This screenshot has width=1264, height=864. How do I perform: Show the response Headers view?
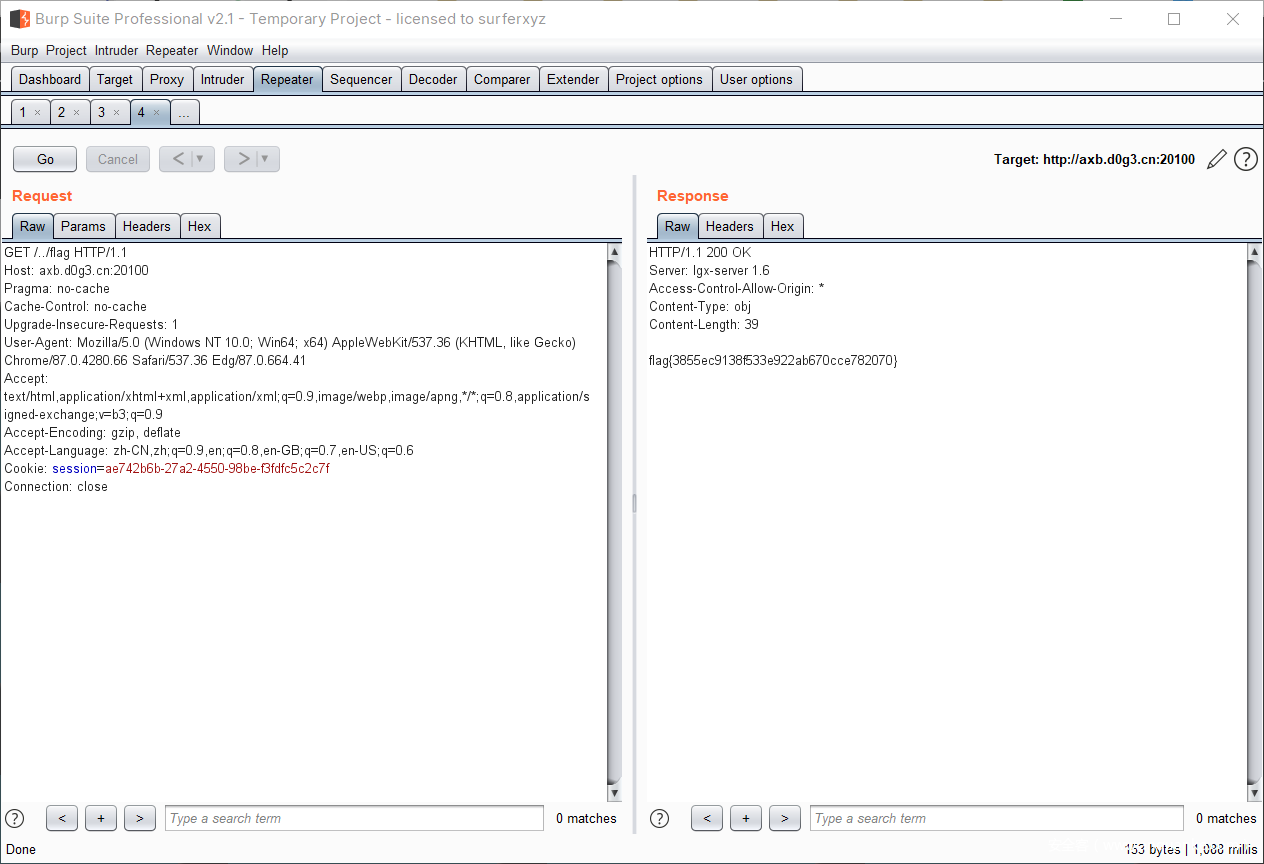(x=730, y=226)
